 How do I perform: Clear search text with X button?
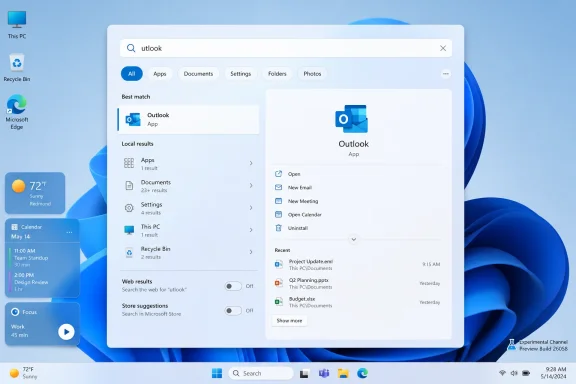pyautogui.click(x=443, y=48)
